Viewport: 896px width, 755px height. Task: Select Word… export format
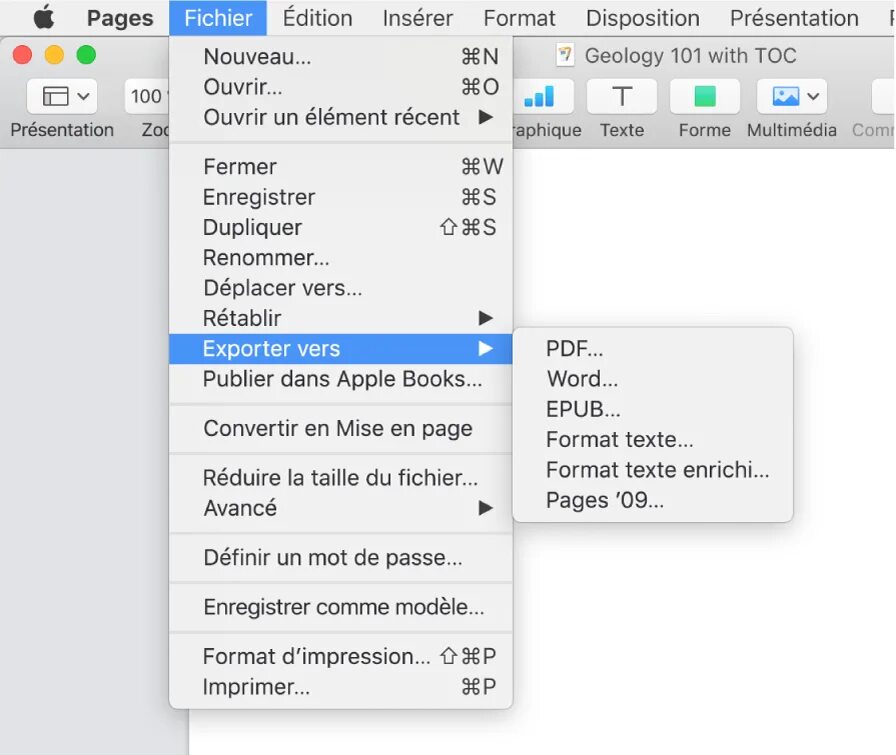point(582,379)
